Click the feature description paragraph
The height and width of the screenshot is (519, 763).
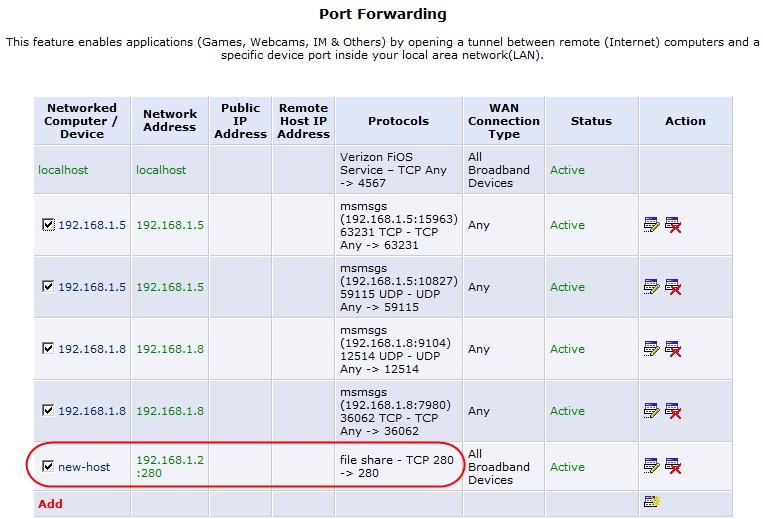(382, 49)
